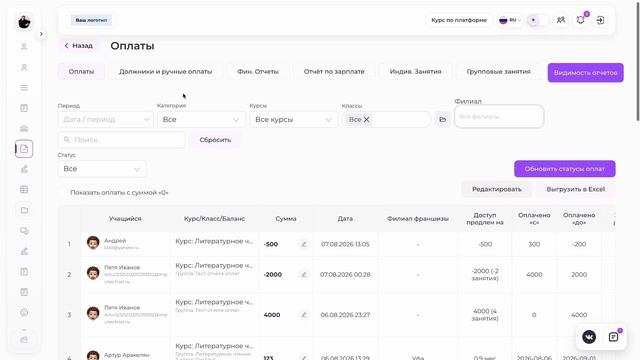
Task: Click the page vertical scrollbar
Action: click(x=637, y=61)
